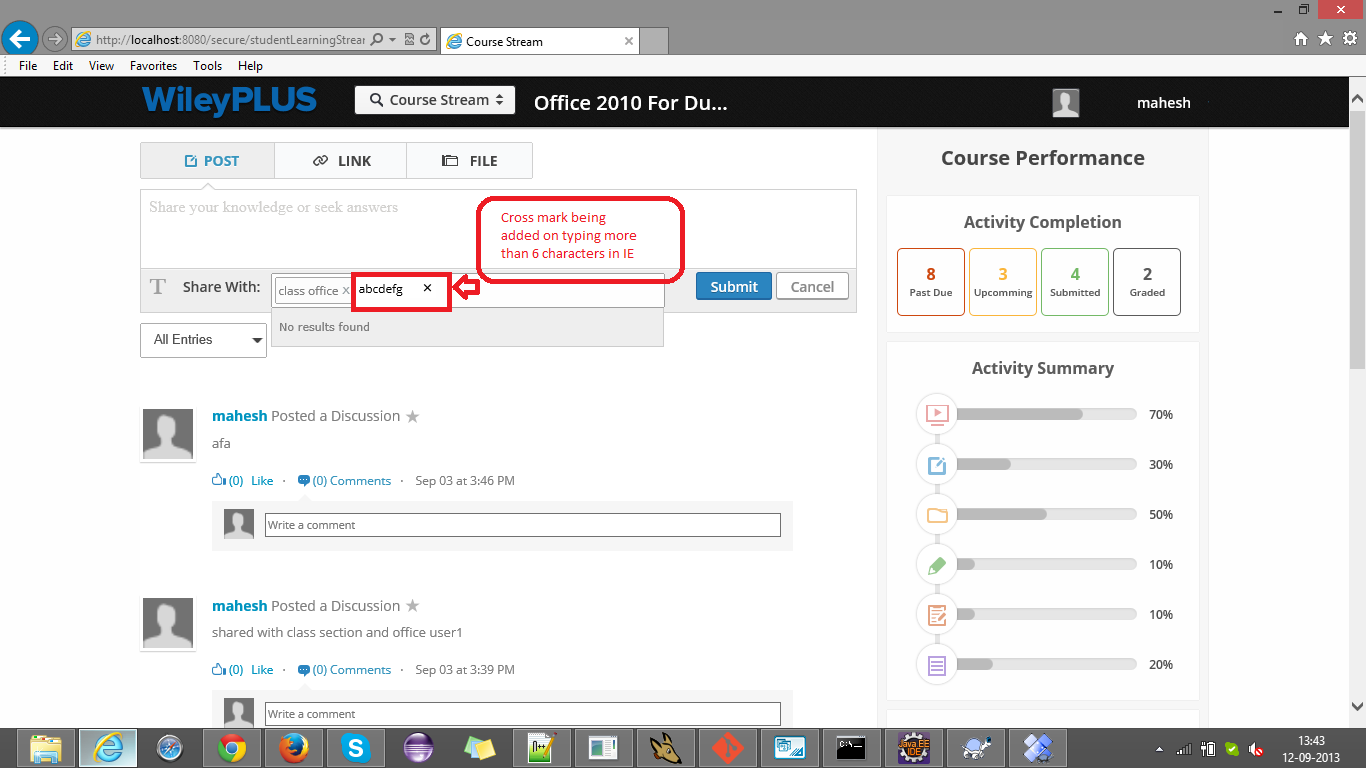Go back using the browser back arrow
The image size is (1366, 768).
[x=20, y=39]
